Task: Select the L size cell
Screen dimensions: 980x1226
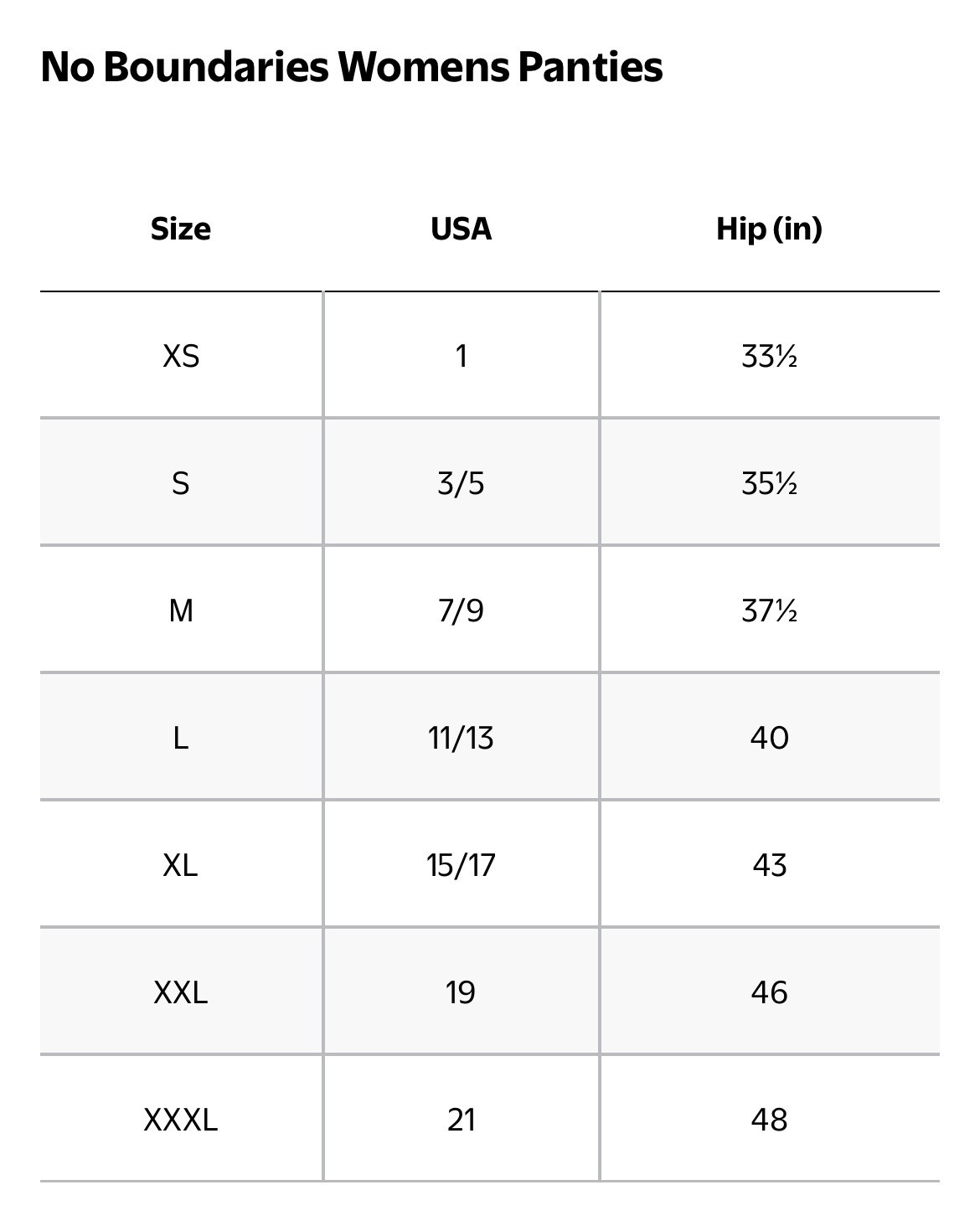Action: pyautogui.click(x=181, y=738)
